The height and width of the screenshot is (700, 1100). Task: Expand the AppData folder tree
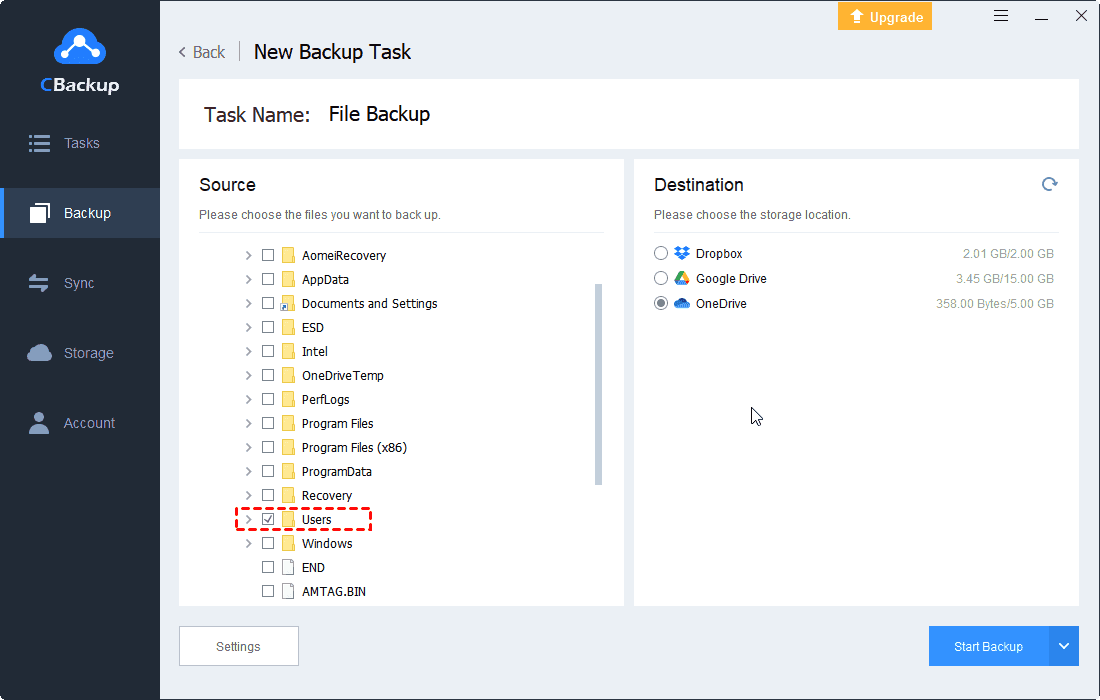[x=248, y=279]
